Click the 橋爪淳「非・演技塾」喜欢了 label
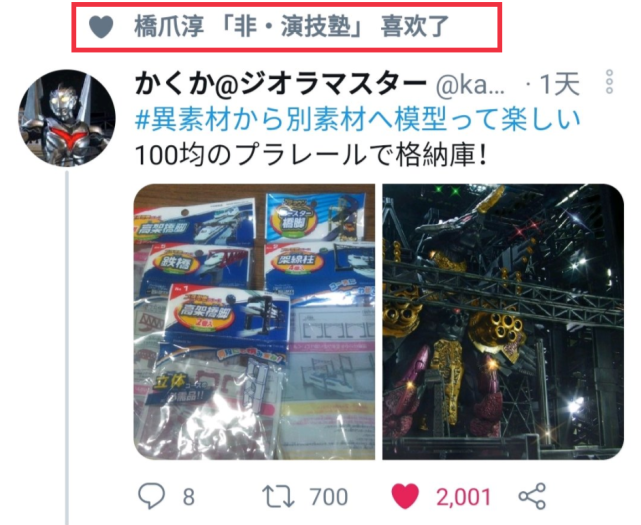Viewport: 641px width, 525px height. [x=291, y=27]
